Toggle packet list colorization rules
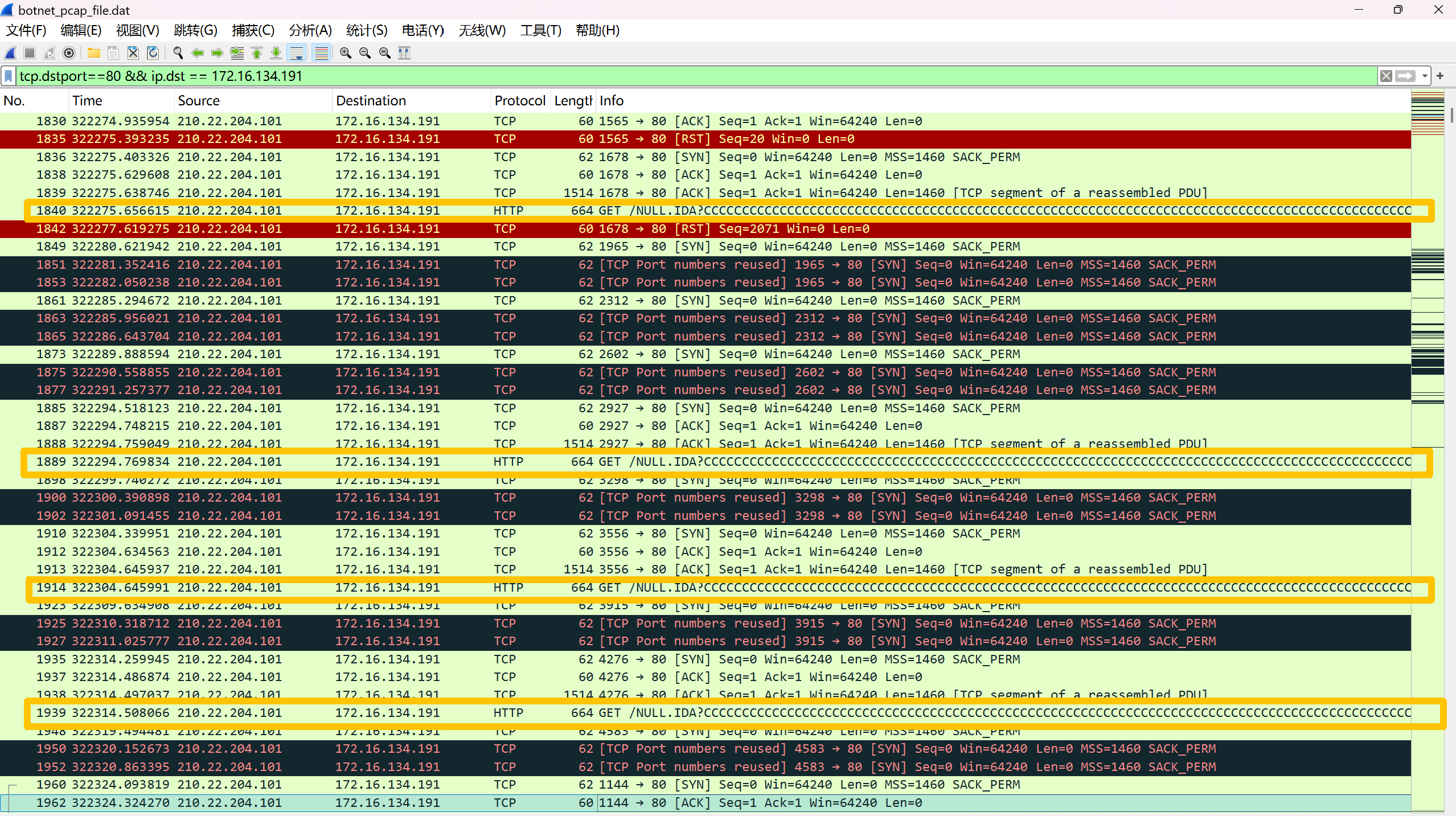 pos(322,53)
